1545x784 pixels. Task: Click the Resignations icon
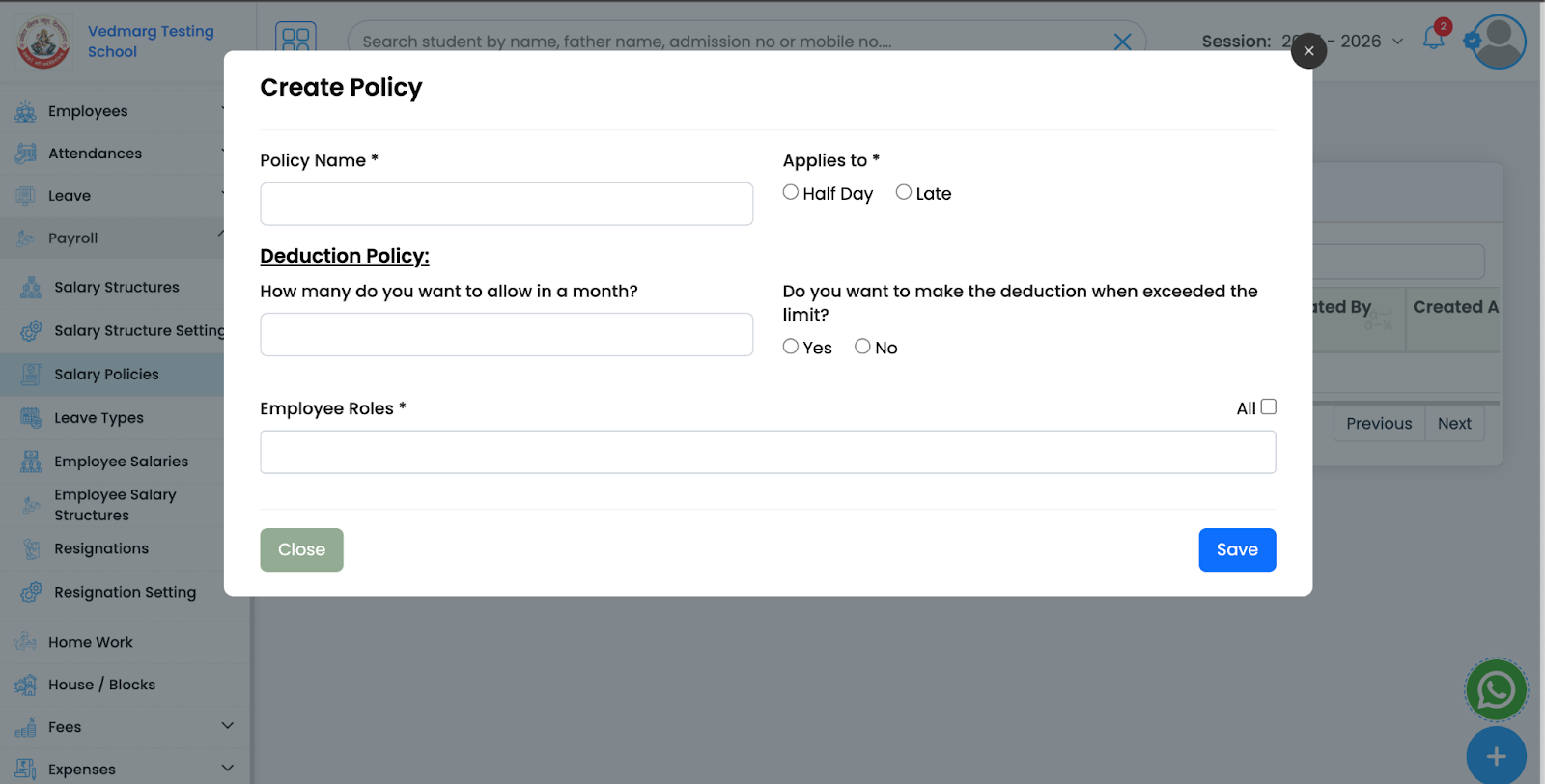(x=31, y=549)
